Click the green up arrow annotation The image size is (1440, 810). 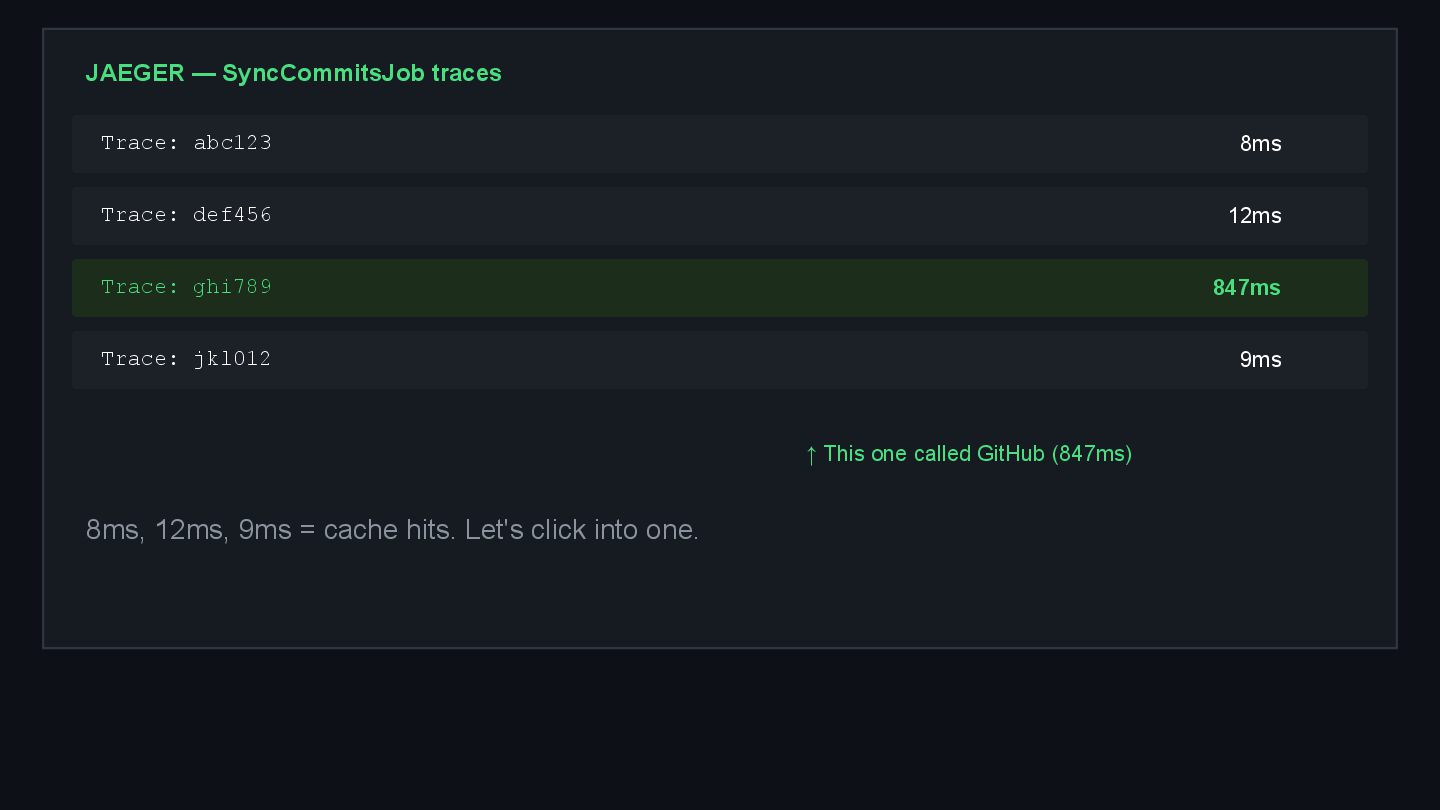[x=811, y=455]
